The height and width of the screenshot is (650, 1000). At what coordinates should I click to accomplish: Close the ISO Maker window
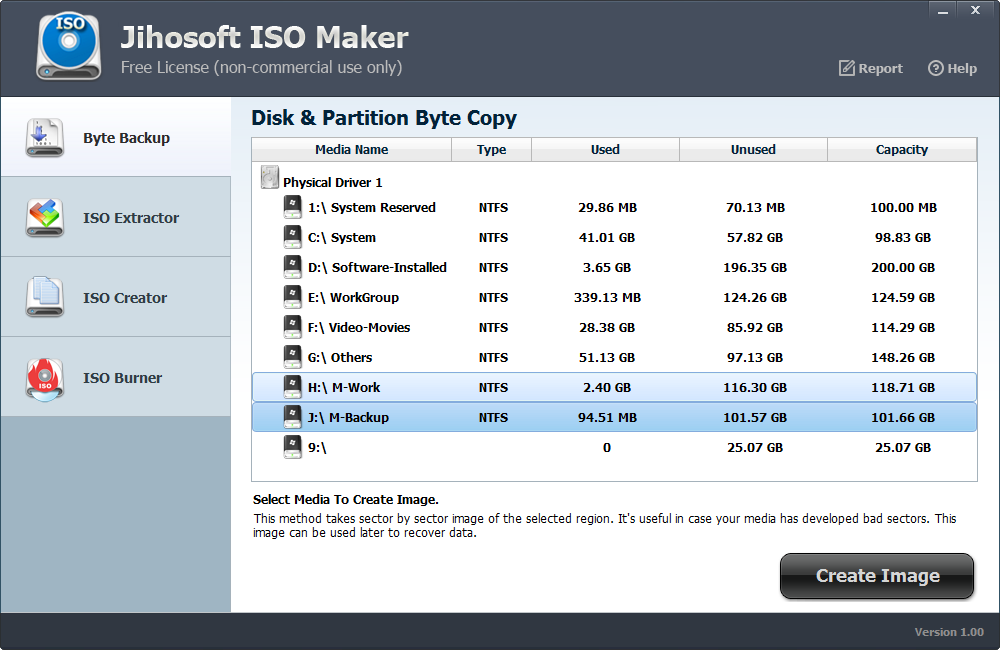(x=975, y=10)
